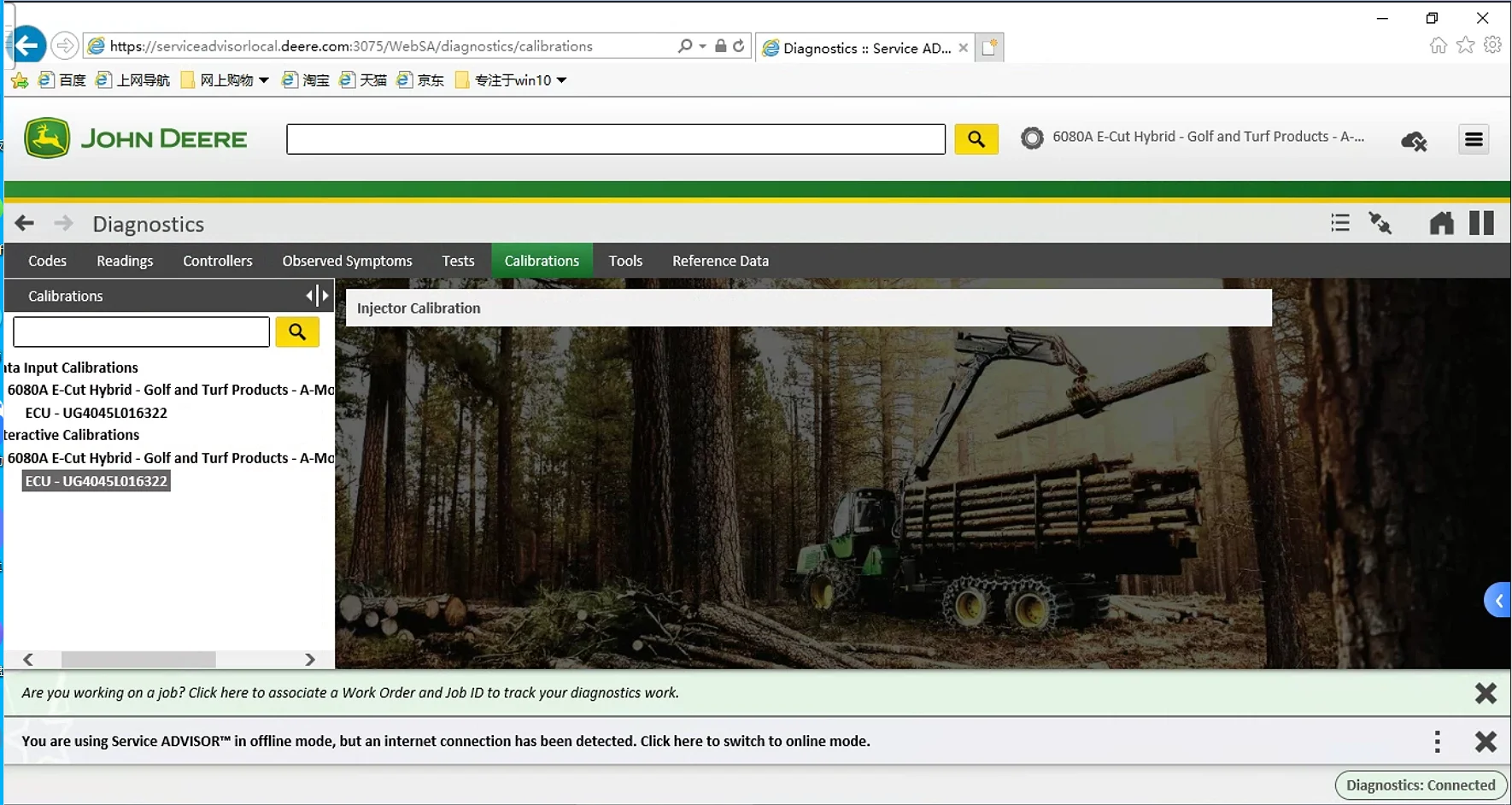
Task: Click the pause icon in Diagnostics toolbar
Action: click(x=1481, y=223)
